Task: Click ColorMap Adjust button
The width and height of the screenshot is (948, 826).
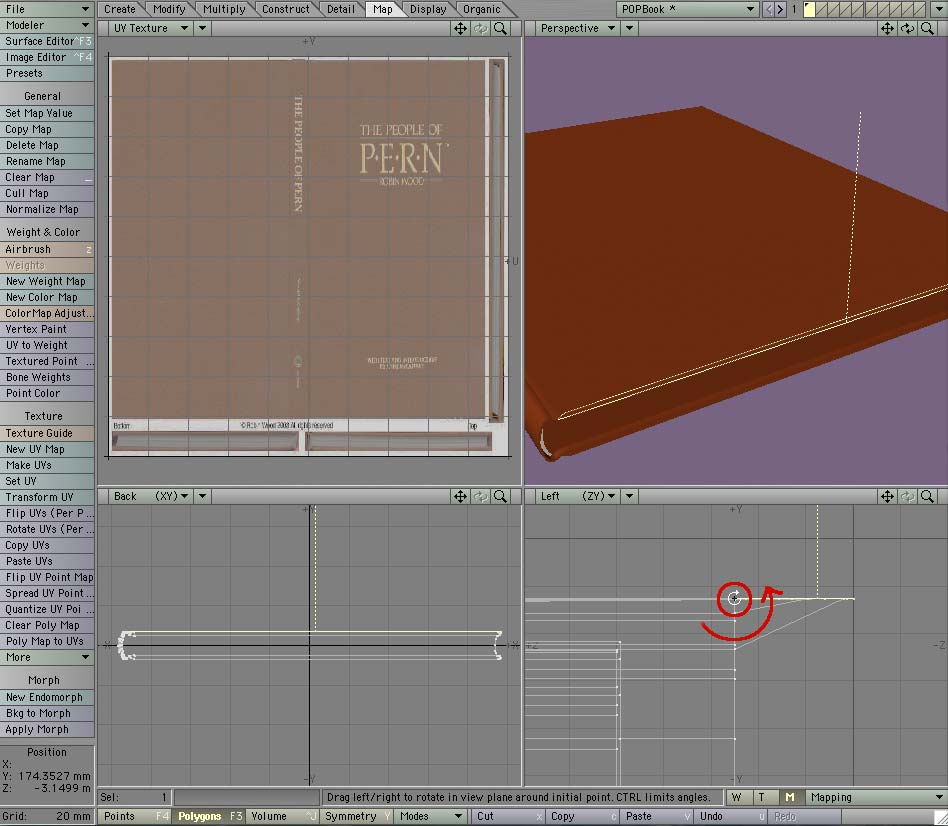Action: click(x=47, y=313)
